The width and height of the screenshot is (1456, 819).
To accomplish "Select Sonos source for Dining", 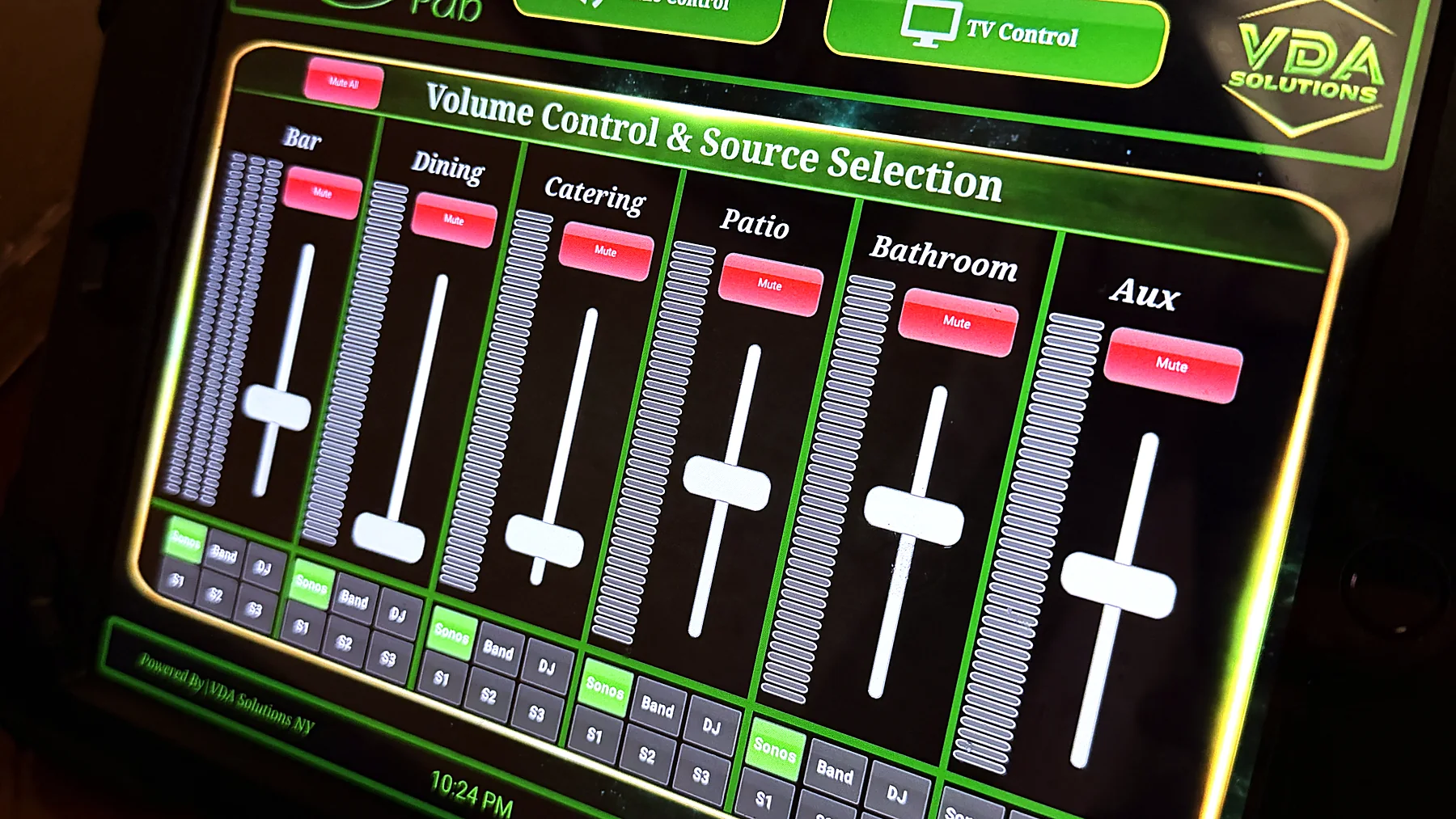I will [311, 583].
